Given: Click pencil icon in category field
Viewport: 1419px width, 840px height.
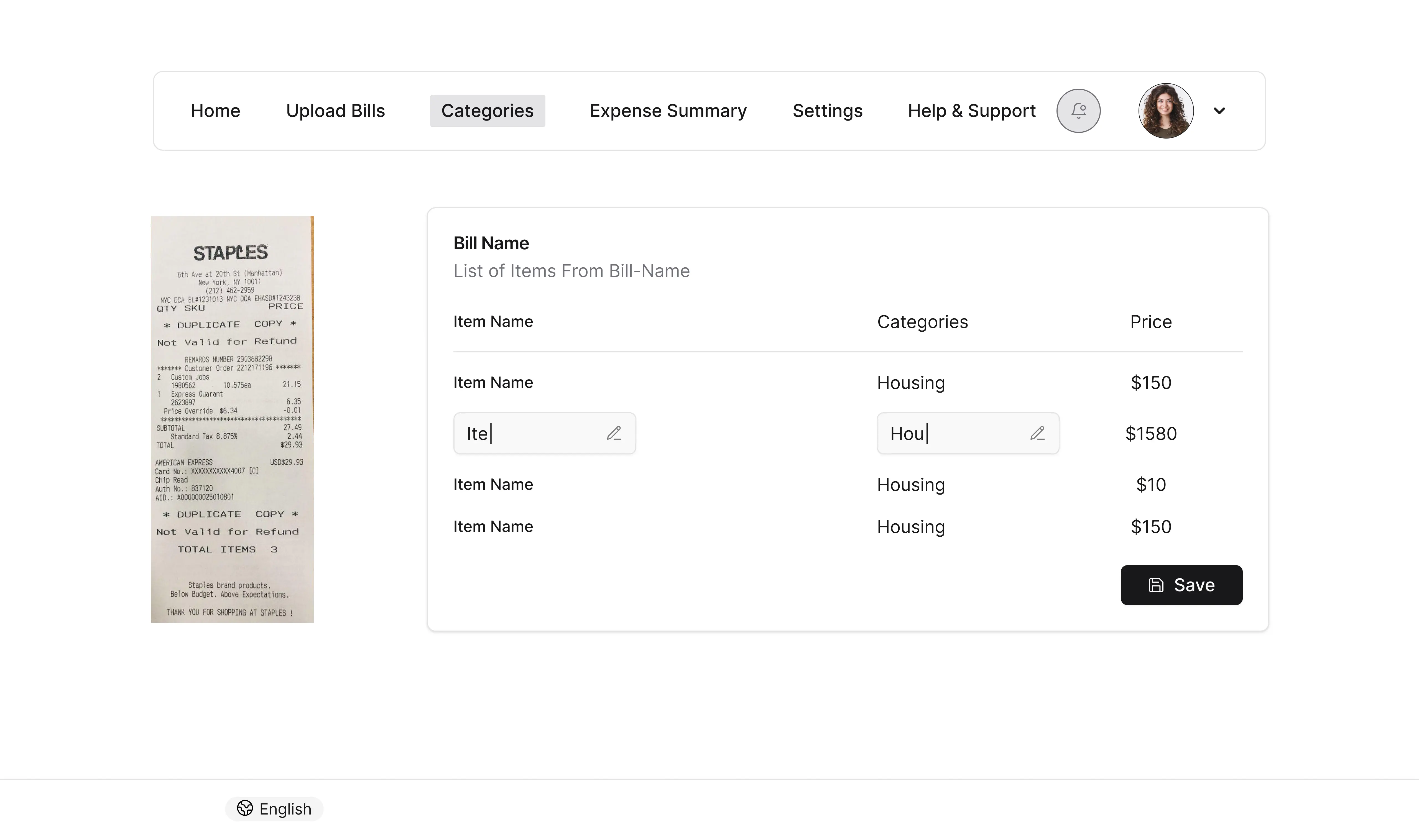Looking at the screenshot, I should [x=1037, y=434].
